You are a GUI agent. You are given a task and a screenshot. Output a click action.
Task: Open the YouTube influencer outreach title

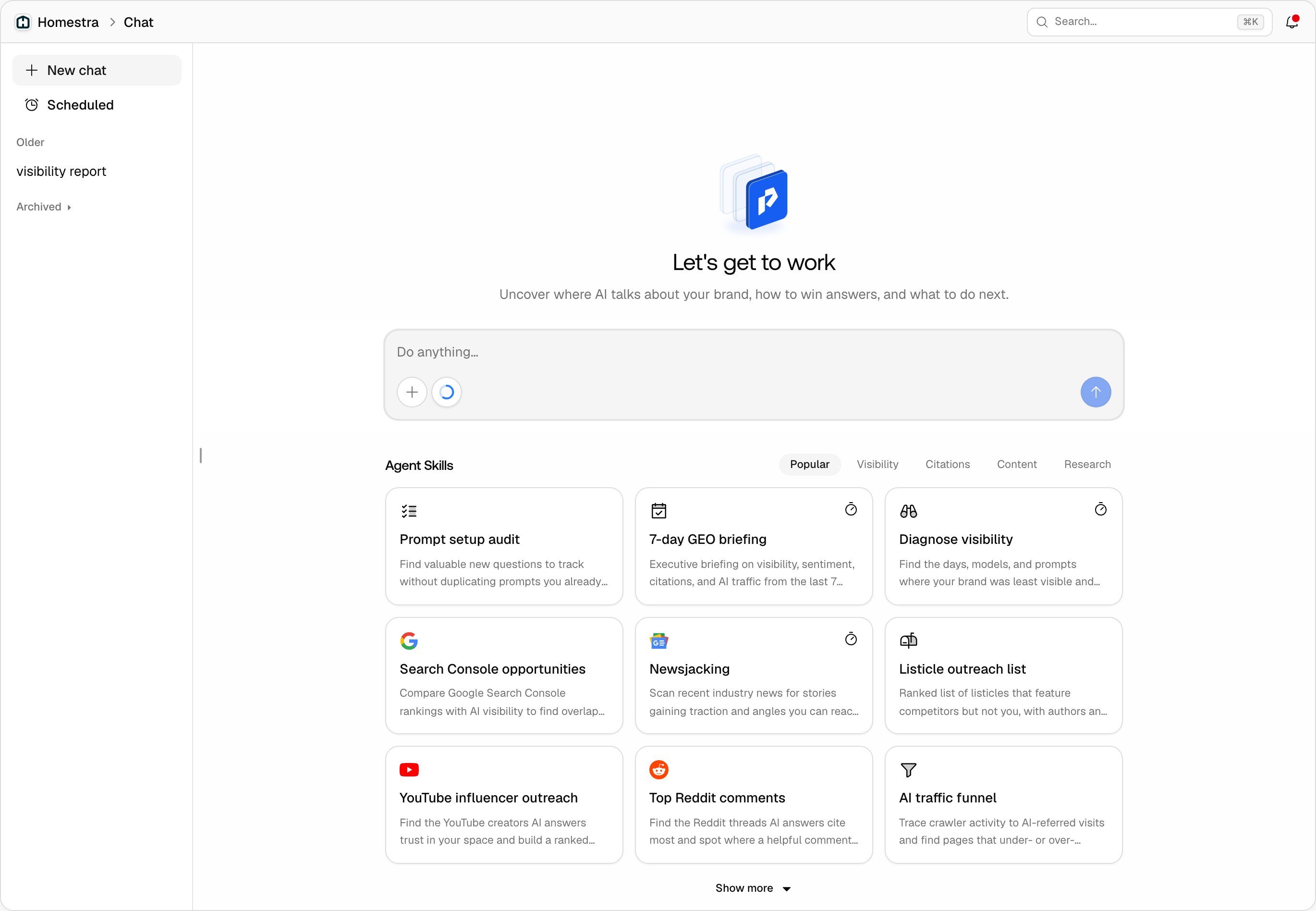[x=488, y=798]
